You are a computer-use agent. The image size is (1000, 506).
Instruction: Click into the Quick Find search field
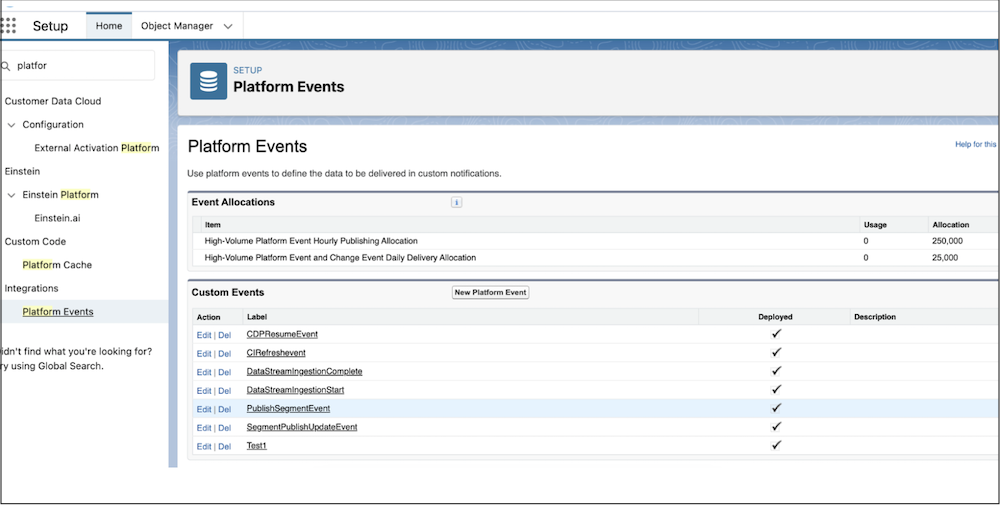[x=77, y=66]
